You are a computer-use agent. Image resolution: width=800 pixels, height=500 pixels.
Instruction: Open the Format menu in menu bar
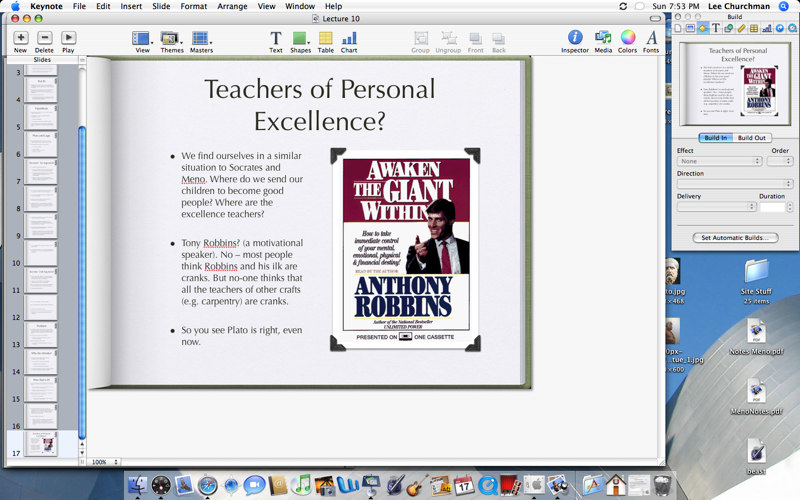(194, 6)
